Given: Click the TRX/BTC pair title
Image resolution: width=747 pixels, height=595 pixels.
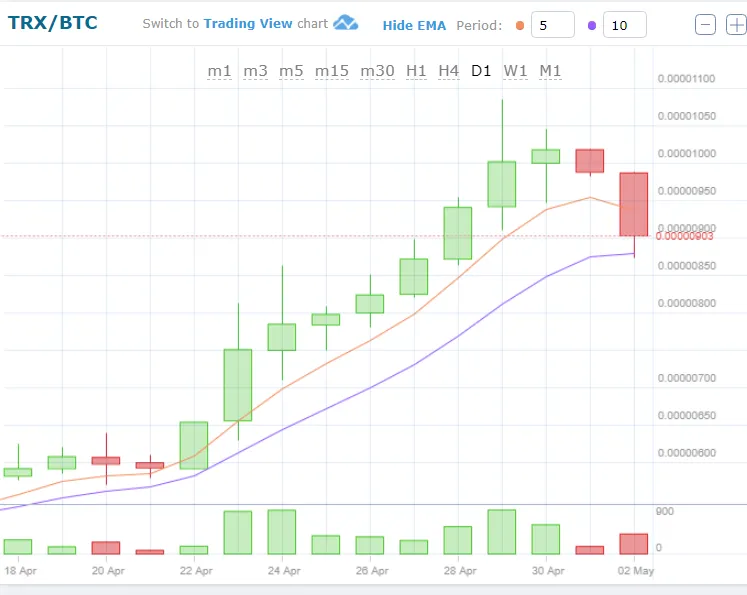Looking at the screenshot, I should (x=52, y=22).
